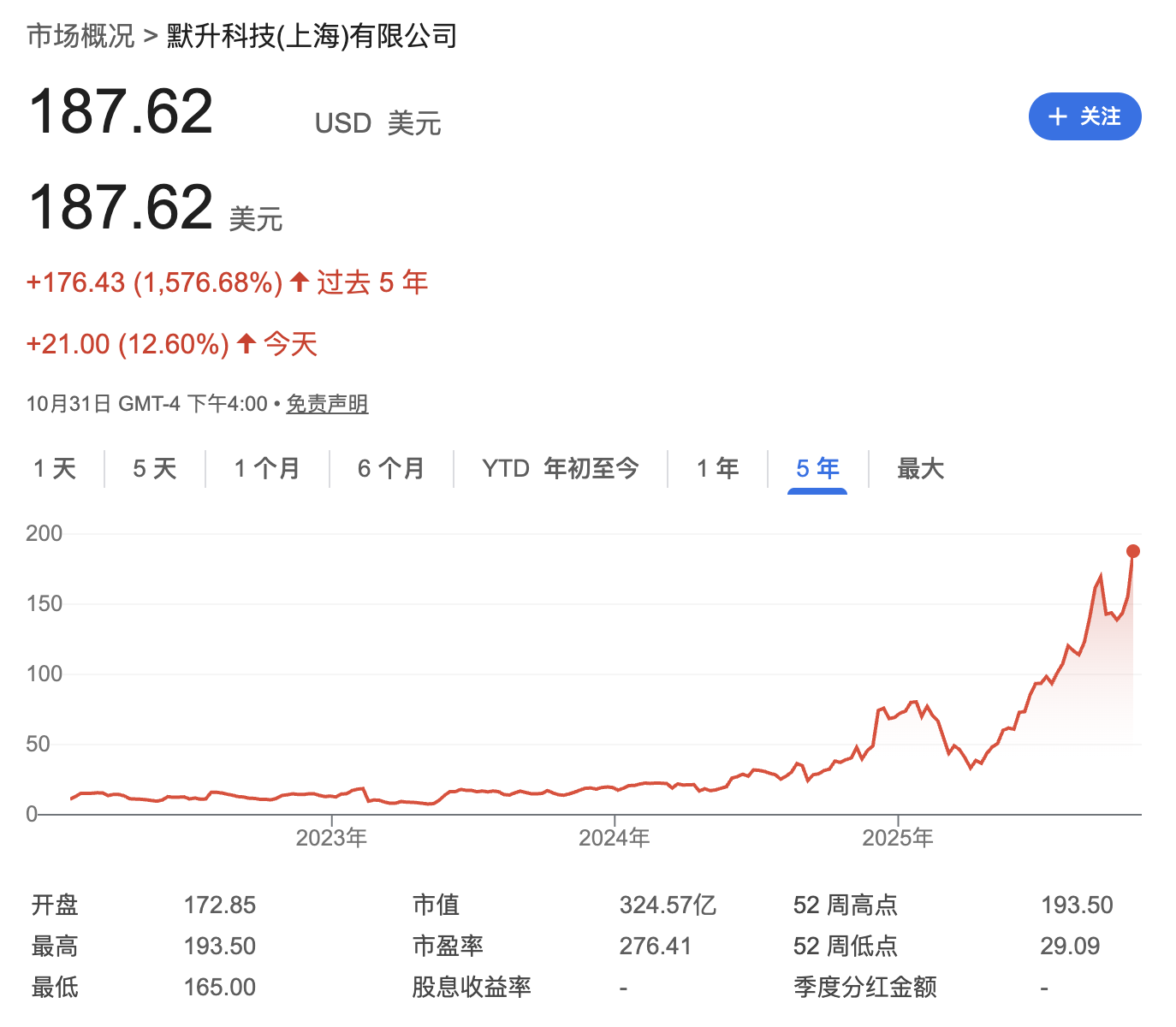Click the 52 周高点 value 193.50
The height and width of the screenshot is (1027, 1176).
1078,905
